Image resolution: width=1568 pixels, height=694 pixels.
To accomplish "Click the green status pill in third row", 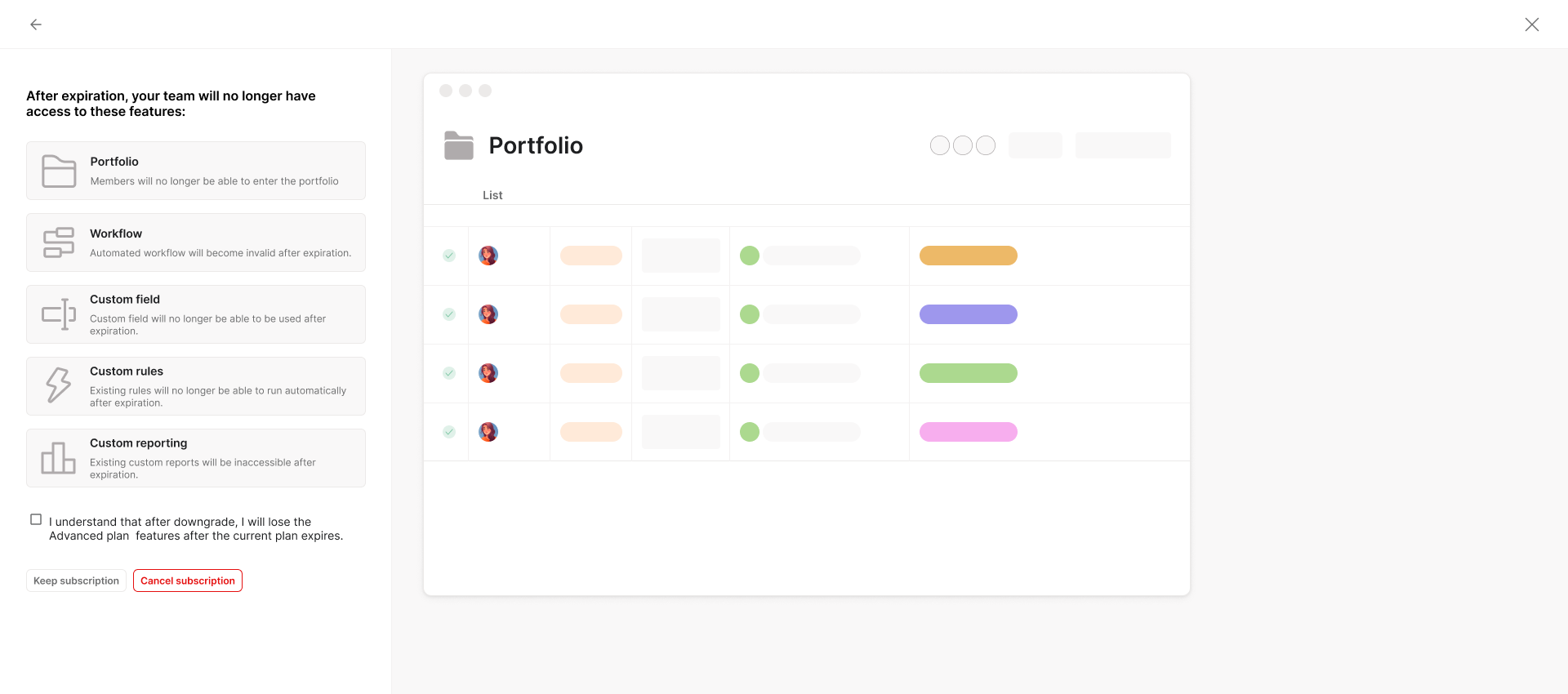I will click(x=969, y=373).
